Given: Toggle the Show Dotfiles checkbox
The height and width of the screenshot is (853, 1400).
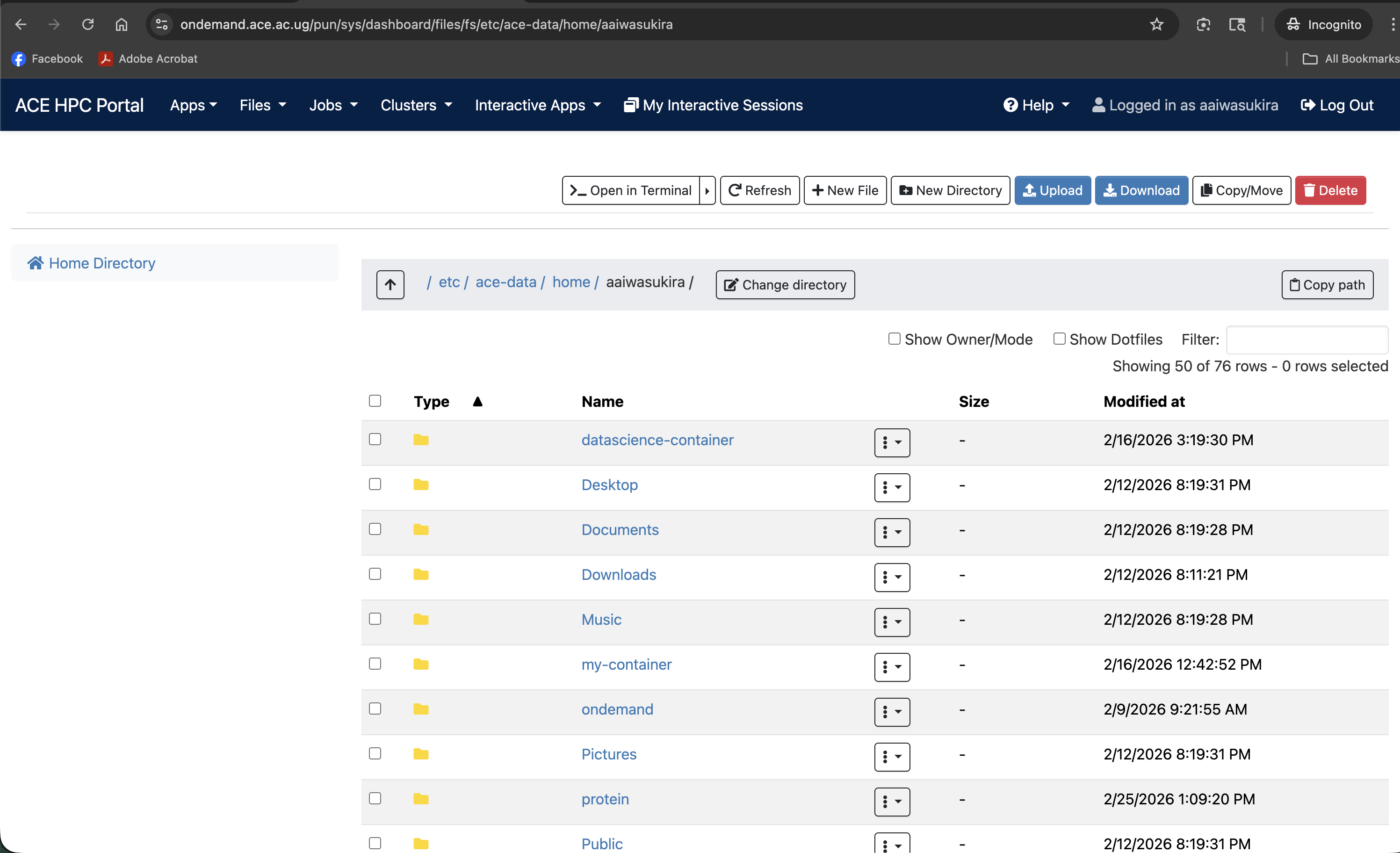Looking at the screenshot, I should 1059,339.
